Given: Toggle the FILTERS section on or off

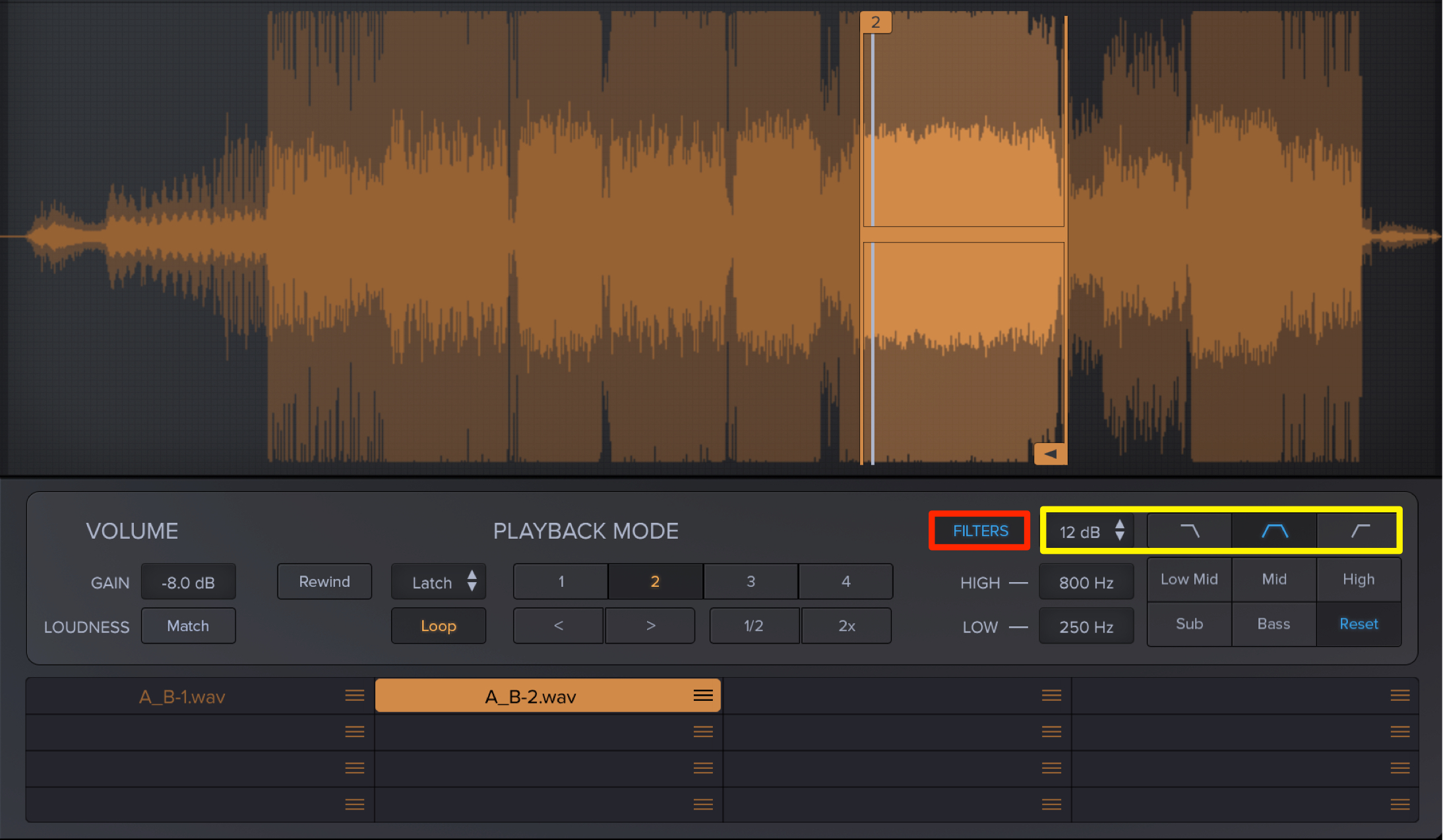Looking at the screenshot, I should coord(980,531).
